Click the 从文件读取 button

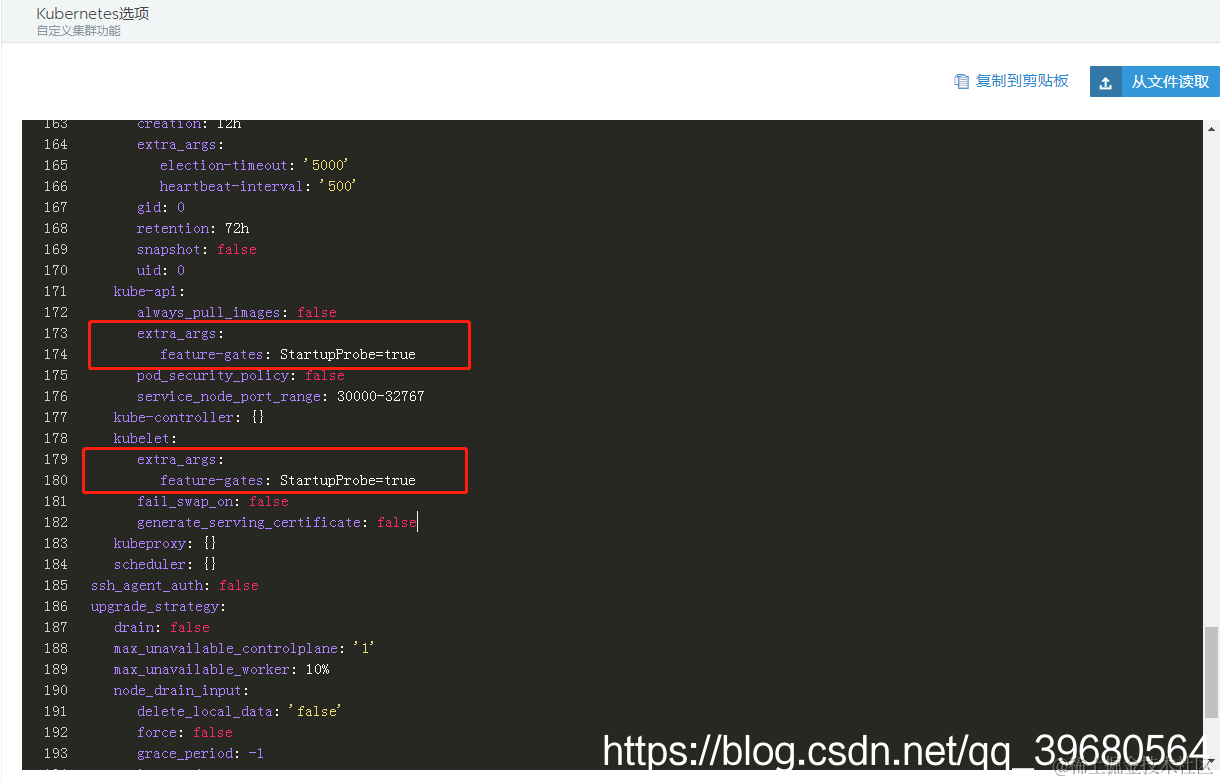1154,82
